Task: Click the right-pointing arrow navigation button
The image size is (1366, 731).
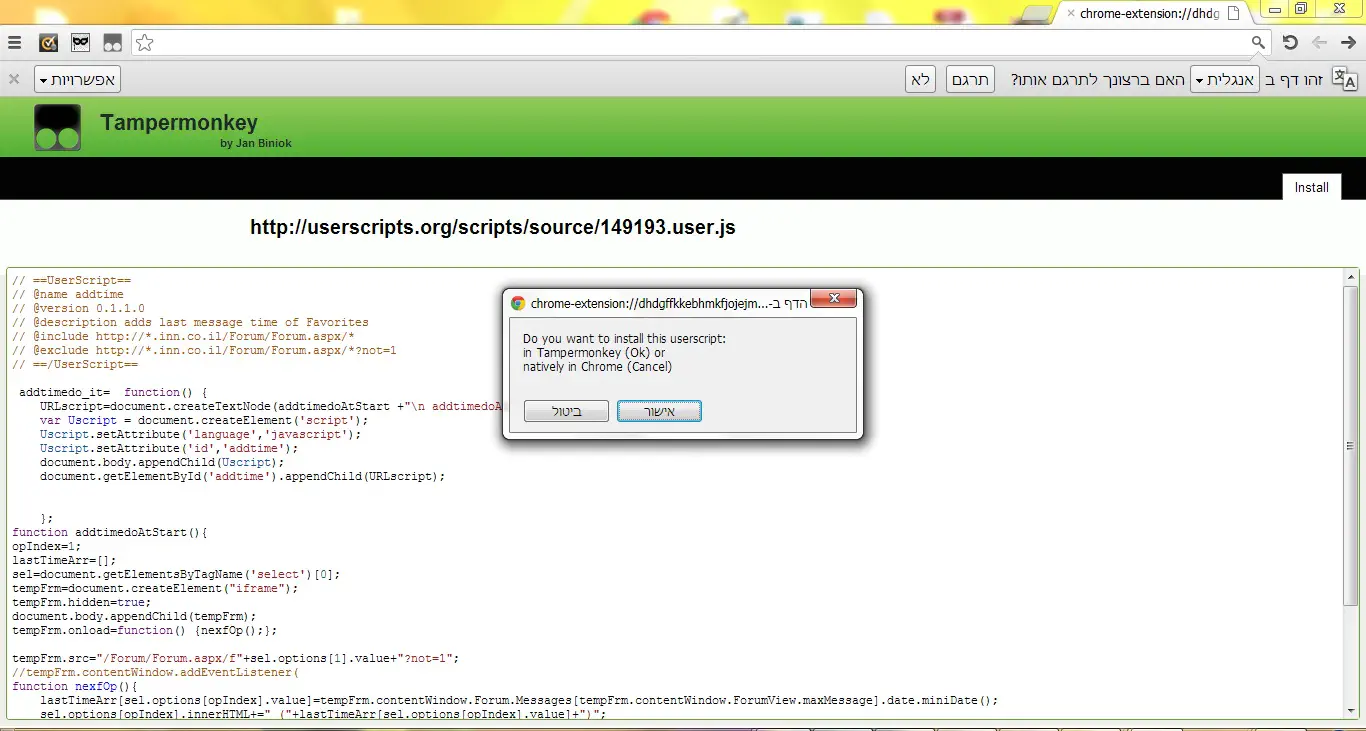Action: pyautogui.click(x=1347, y=43)
